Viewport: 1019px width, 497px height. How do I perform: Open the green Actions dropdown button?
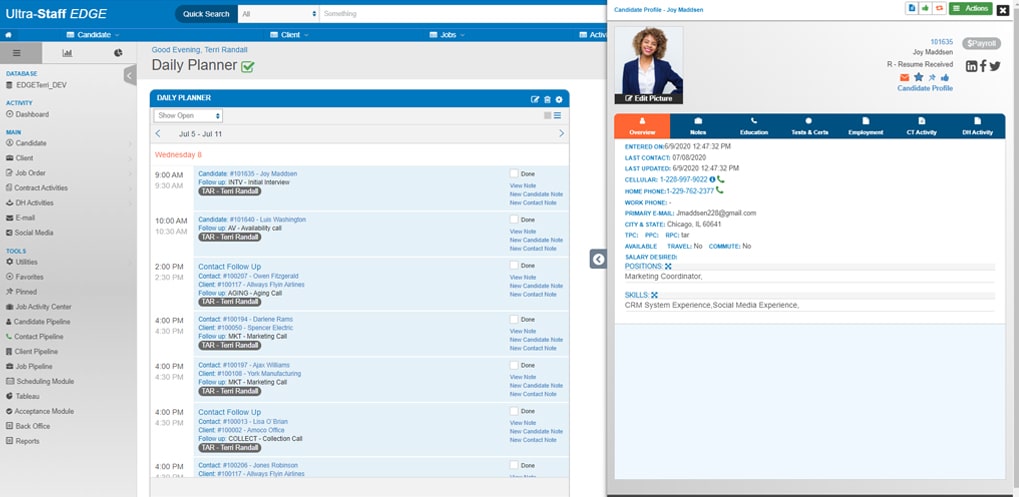tap(970, 8)
